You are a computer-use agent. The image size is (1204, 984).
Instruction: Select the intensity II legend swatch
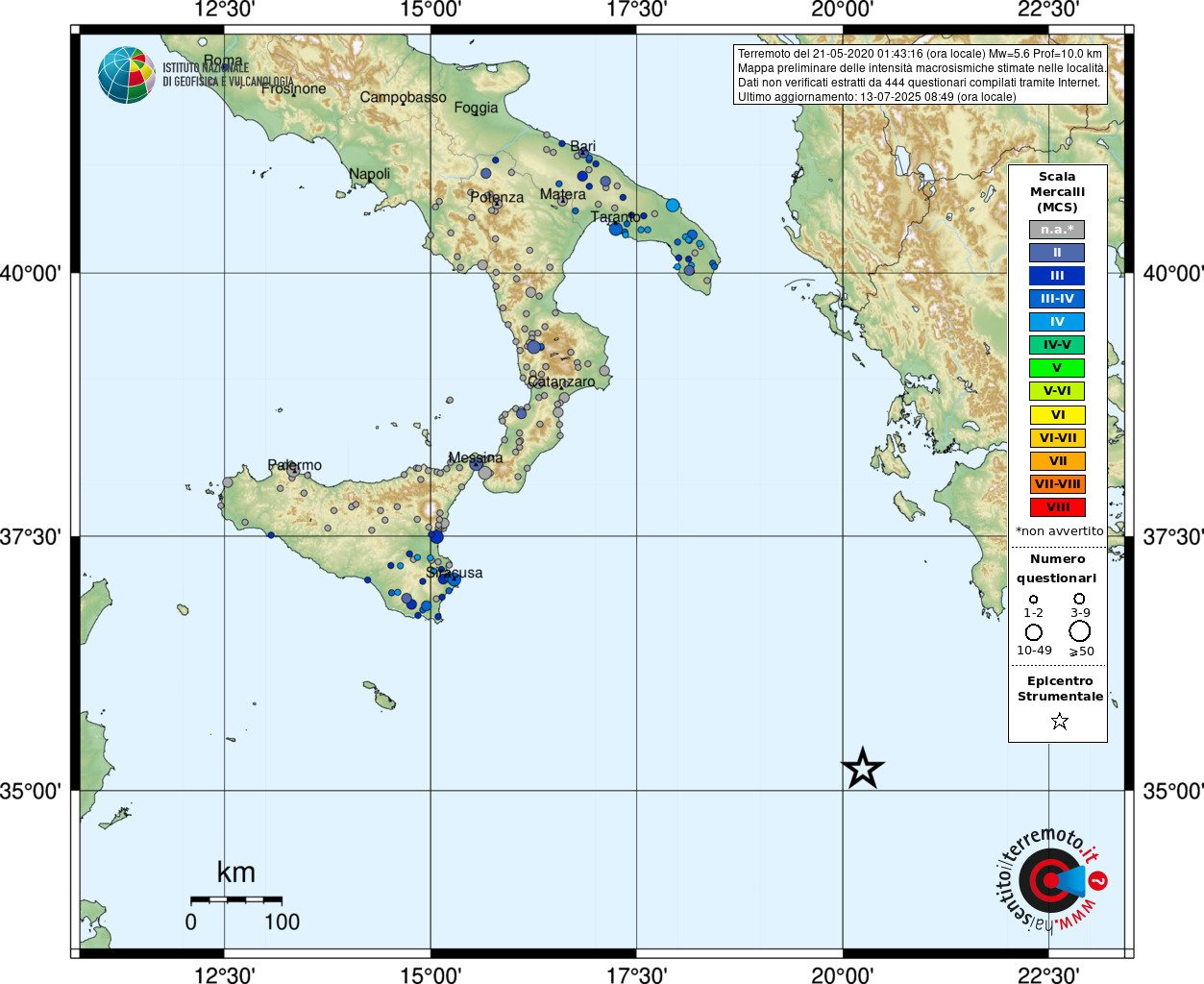(1057, 253)
